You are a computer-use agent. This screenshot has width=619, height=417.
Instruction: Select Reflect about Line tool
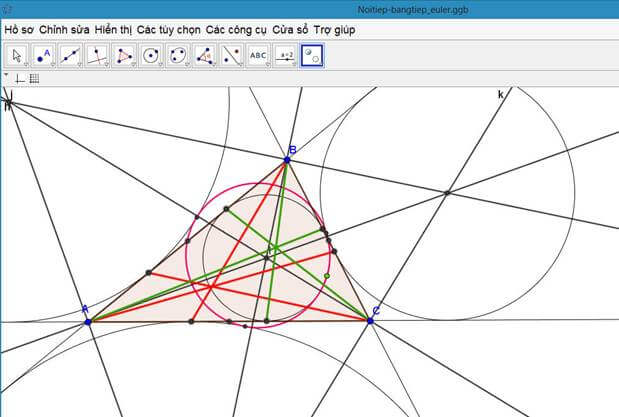pyautogui.click(x=231, y=56)
